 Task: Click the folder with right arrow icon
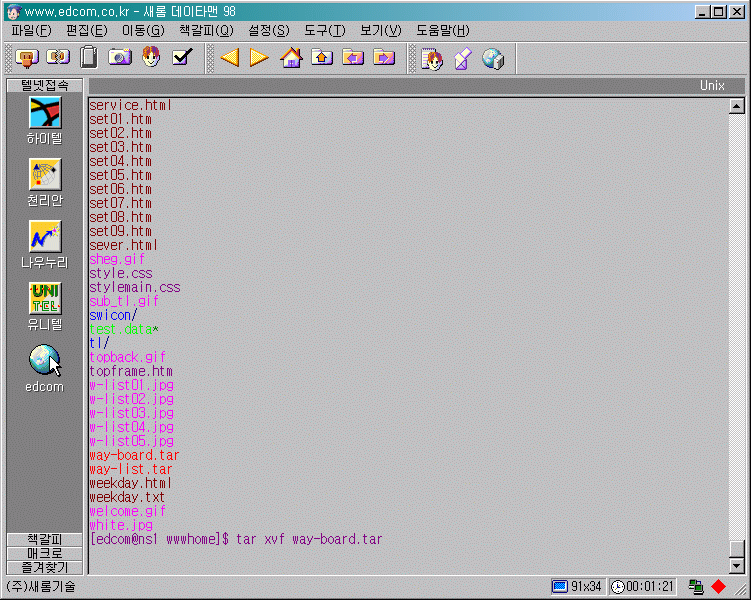click(x=384, y=57)
